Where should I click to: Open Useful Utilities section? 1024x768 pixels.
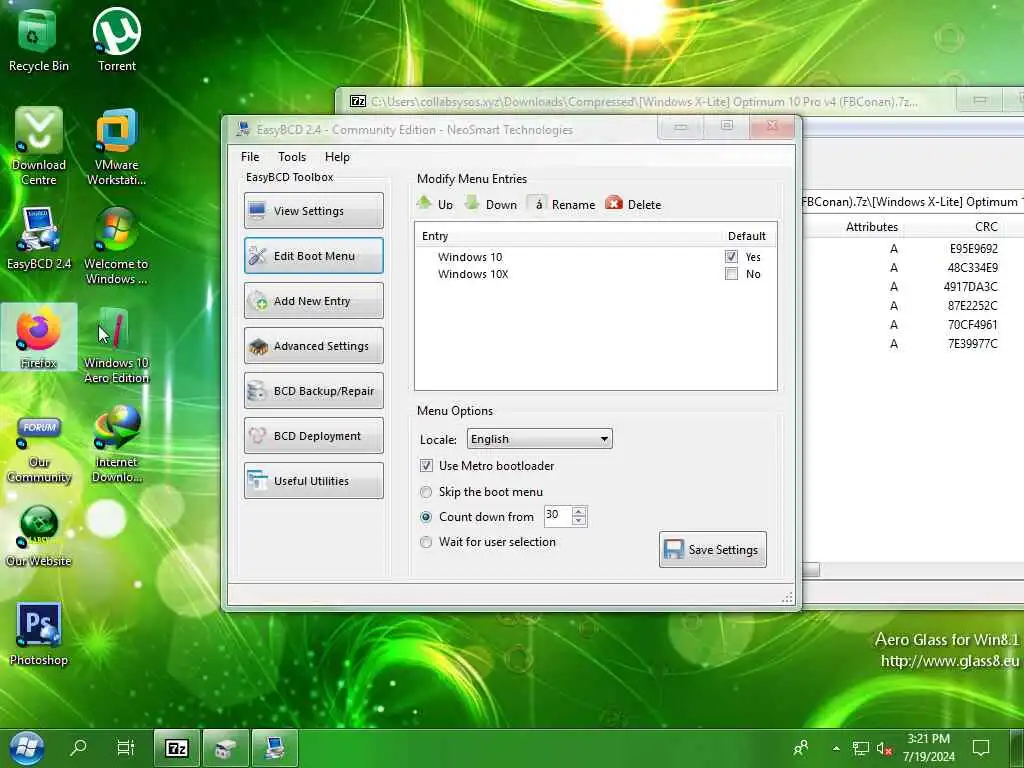(313, 481)
